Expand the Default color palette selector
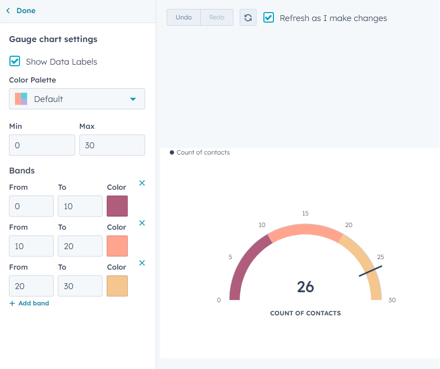The height and width of the screenshot is (369, 440). pyautogui.click(x=77, y=99)
